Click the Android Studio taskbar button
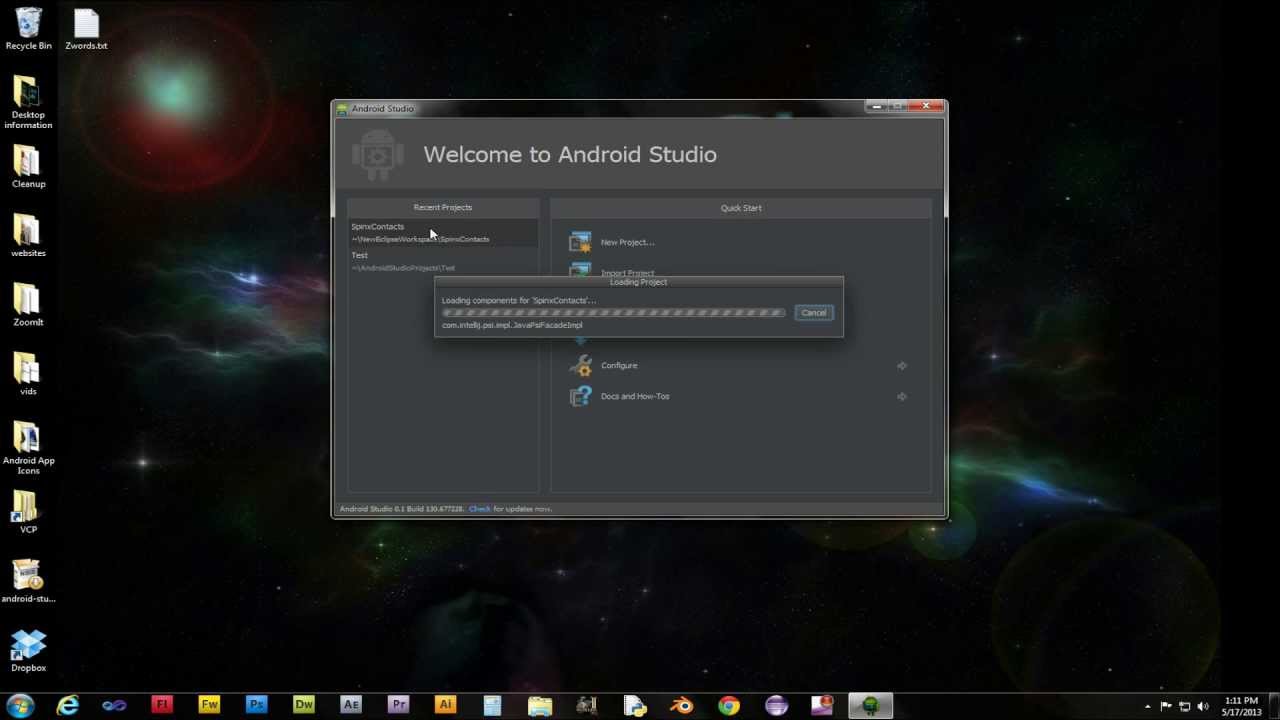The image size is (1280, 720). tap(870, 705)
